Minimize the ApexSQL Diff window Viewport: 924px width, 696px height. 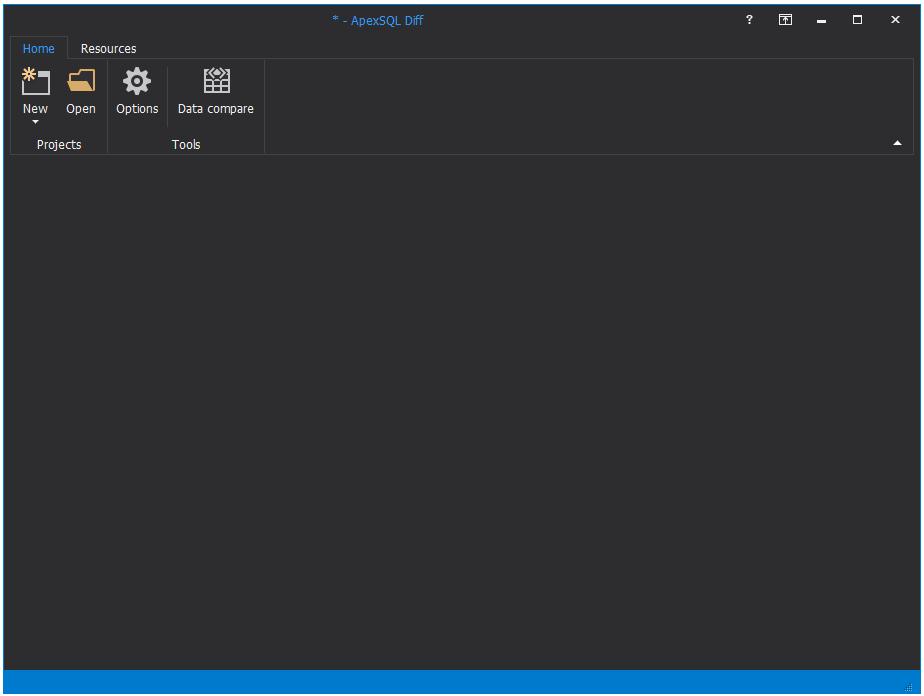[821, 20]
